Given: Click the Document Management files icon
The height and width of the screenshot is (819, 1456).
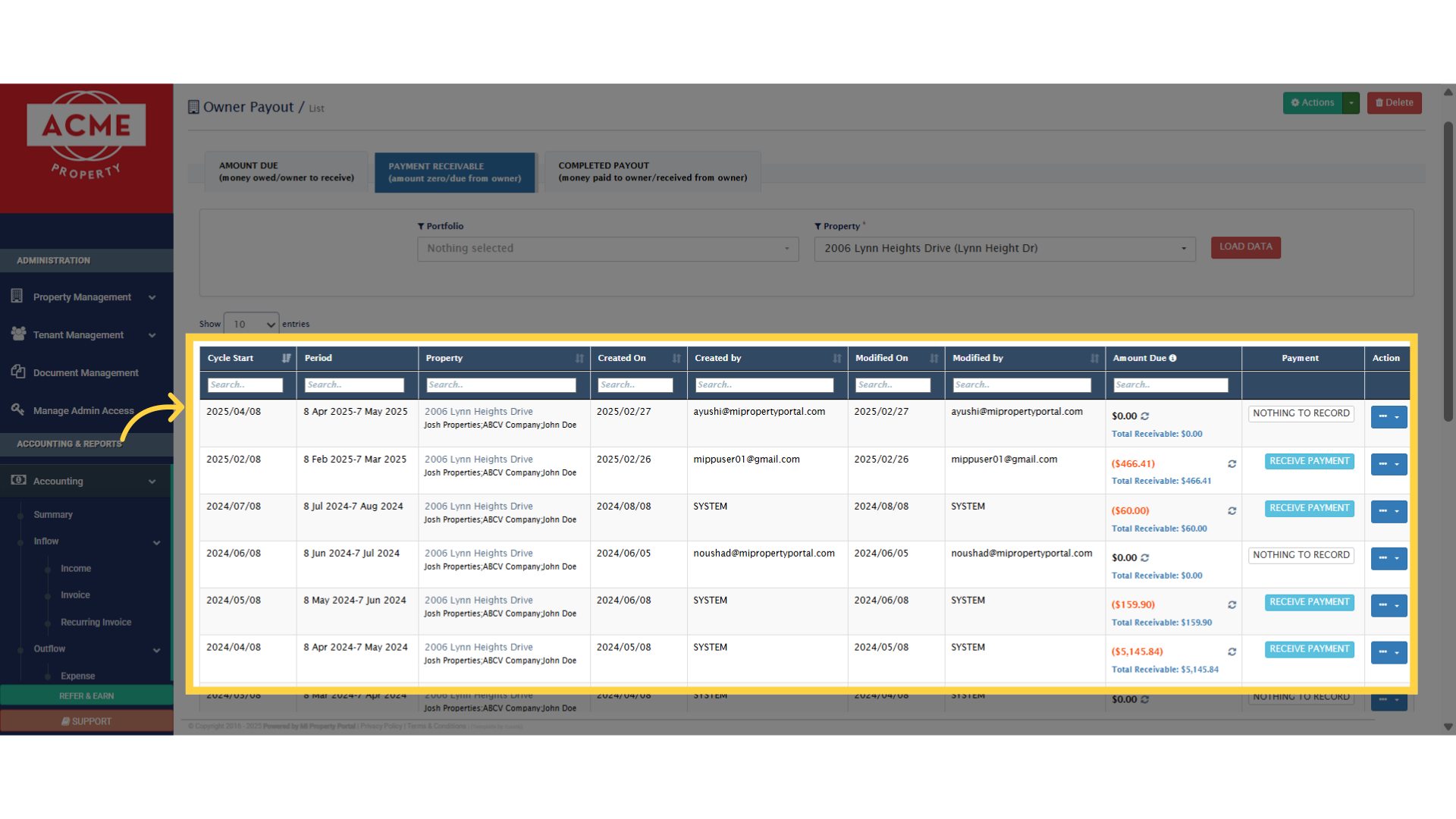Looking at the screenshot, I should (x=18, y=372).
